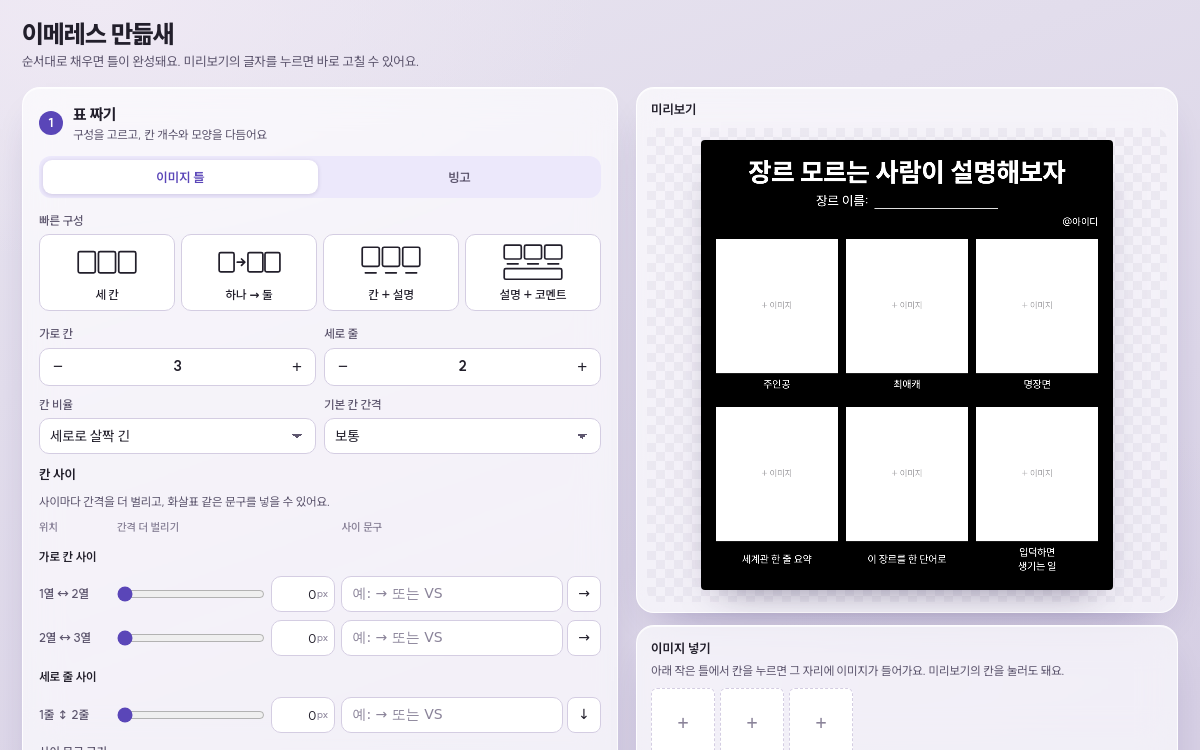Focus the 사이 문구 input for 1줄 ↕ 2줄

452,715
